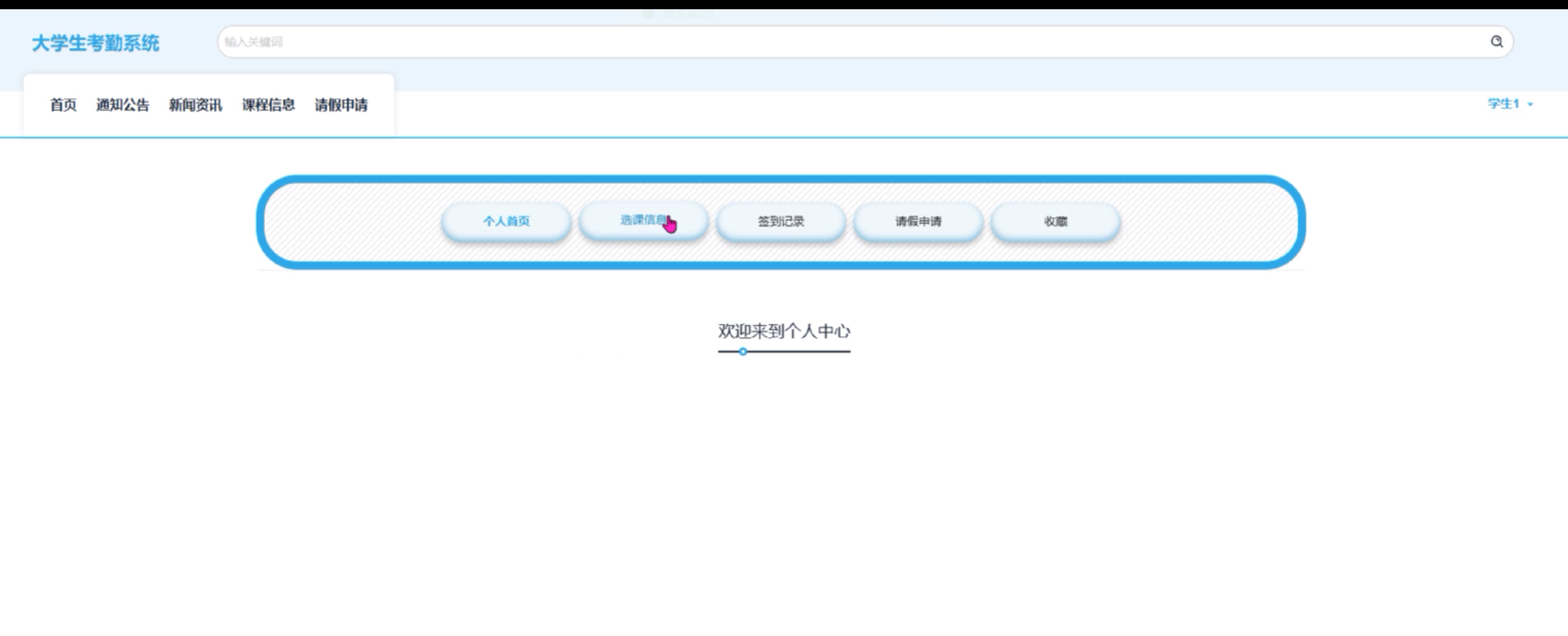Select the 请假申请 pill tab in panel

tap(918, 222)
